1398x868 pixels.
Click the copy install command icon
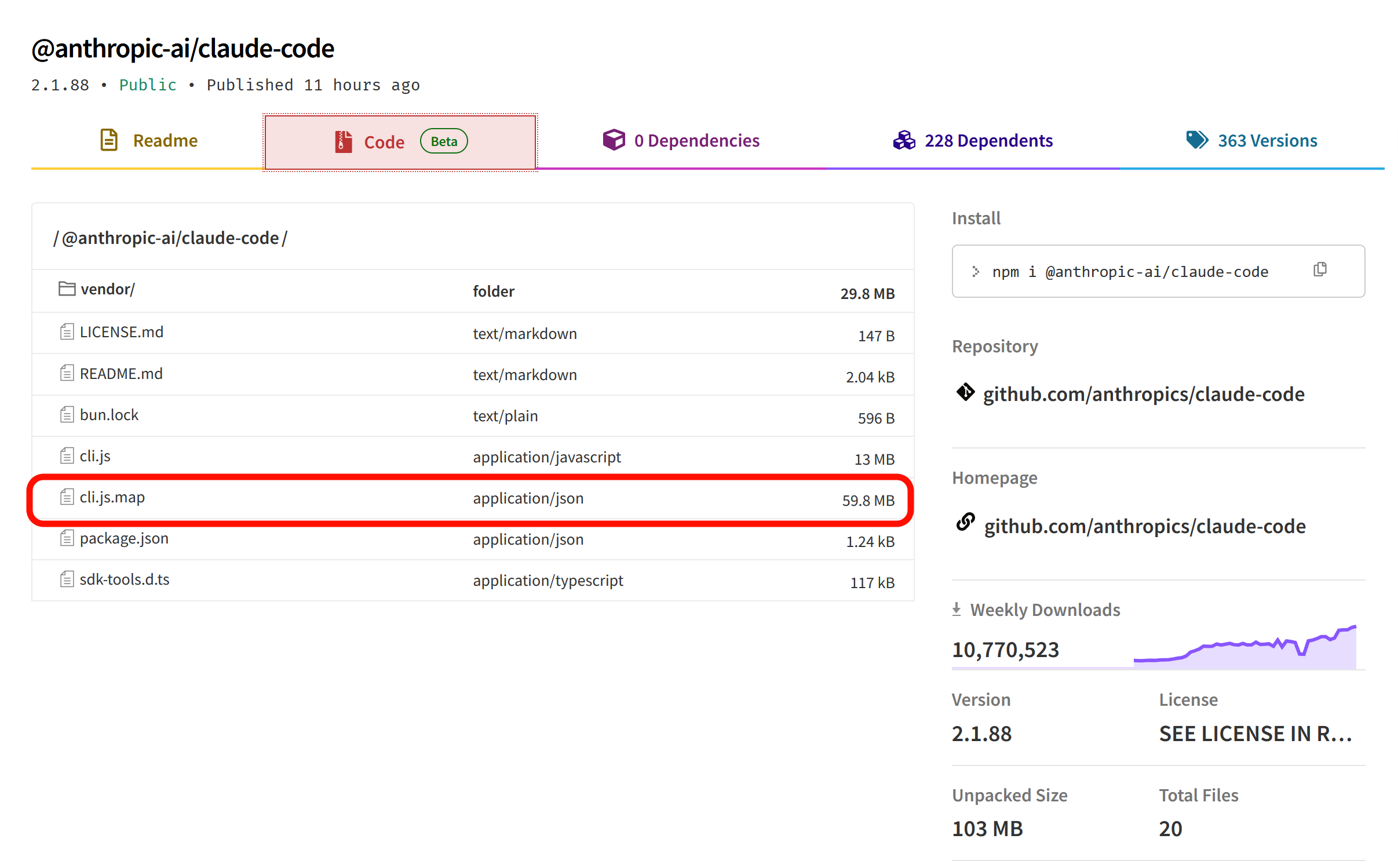1319,269
